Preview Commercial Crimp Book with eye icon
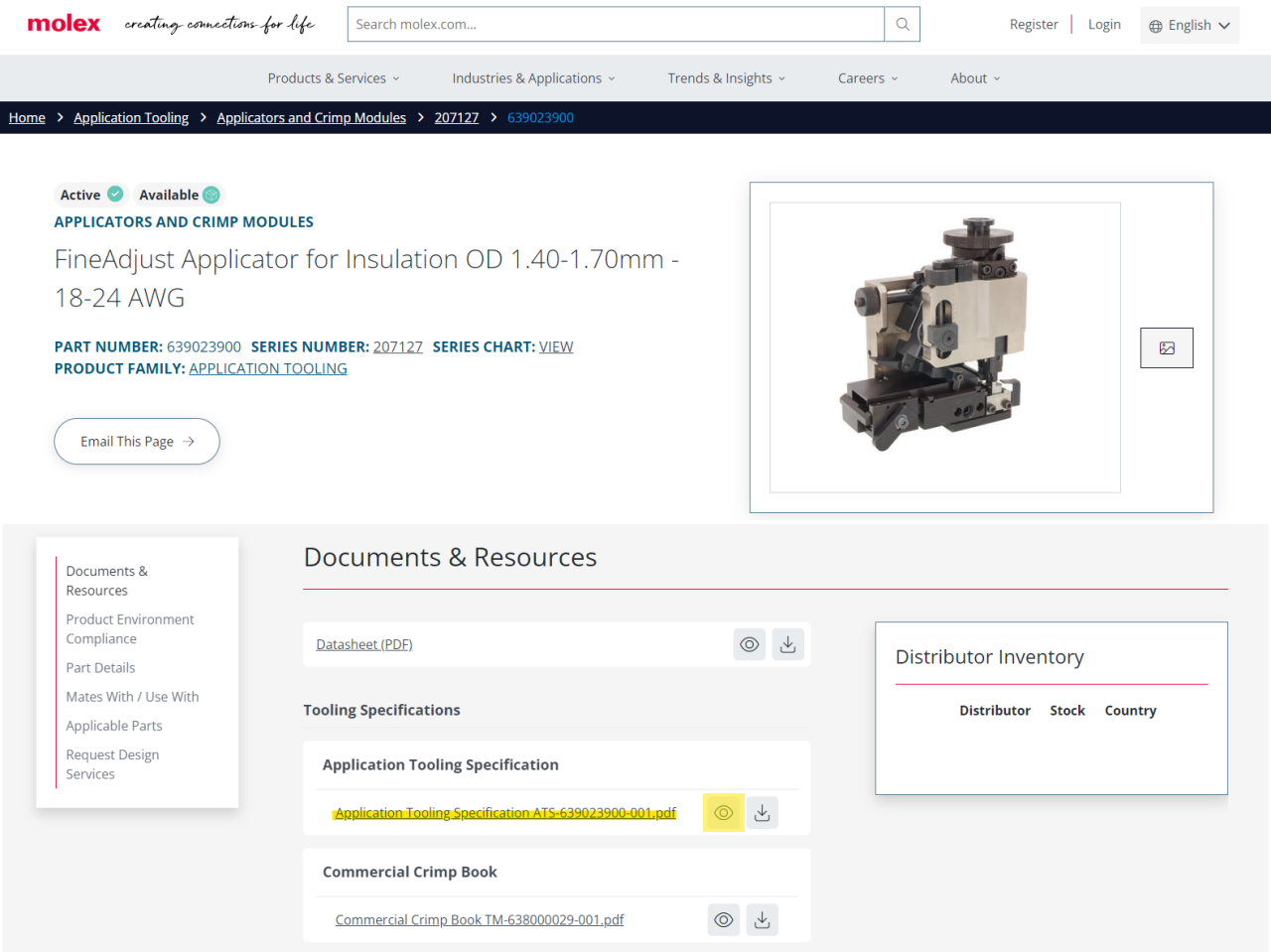The height and width of the screenshot is (952, 1271). pos(724,920)
